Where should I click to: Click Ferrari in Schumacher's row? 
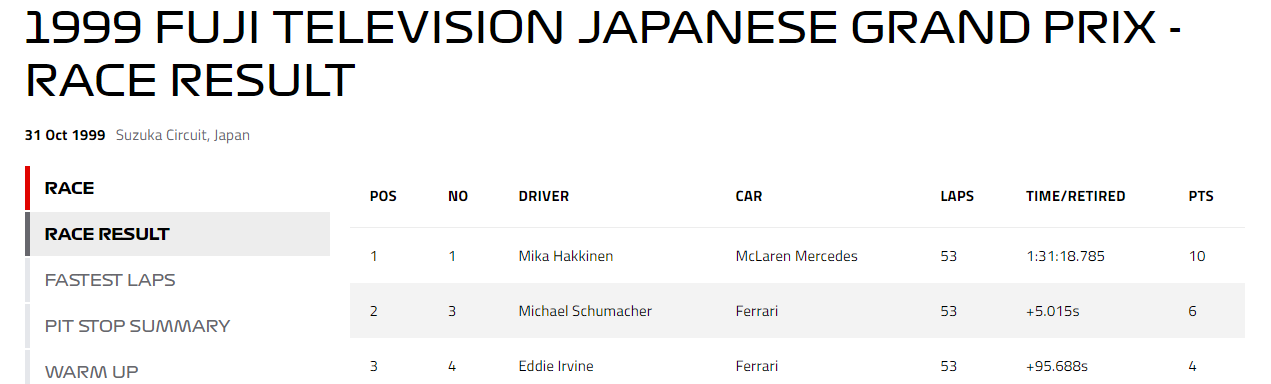[756, 311]
